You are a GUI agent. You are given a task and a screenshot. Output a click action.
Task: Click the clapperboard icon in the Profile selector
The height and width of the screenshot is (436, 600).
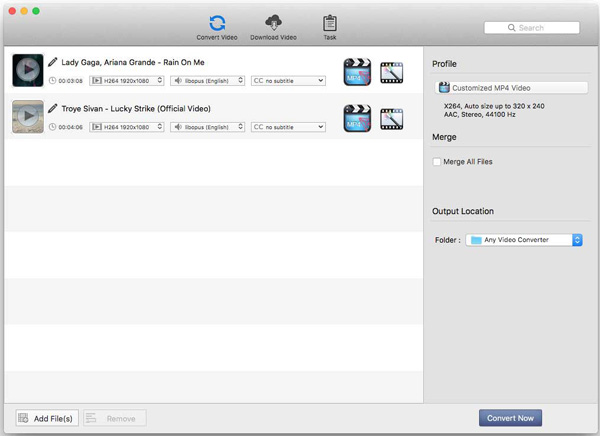[444, 88]
